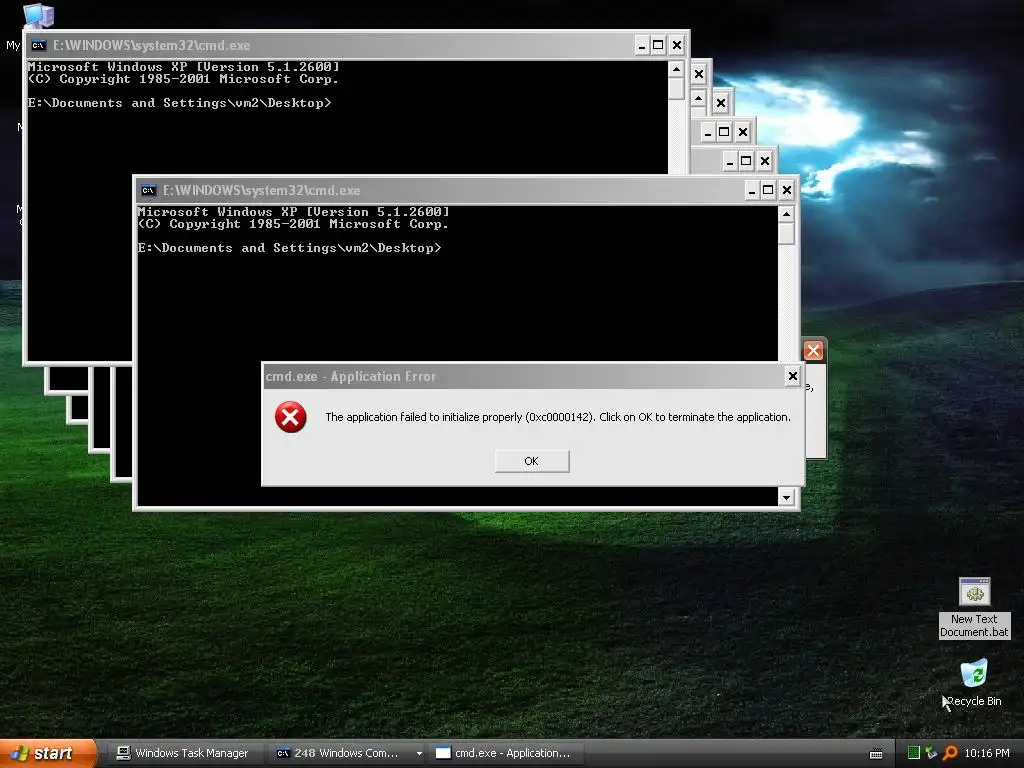Click the scroll down arrow in the front cmd window
This screenshot has width=1024, height=768.
[786, 498]
